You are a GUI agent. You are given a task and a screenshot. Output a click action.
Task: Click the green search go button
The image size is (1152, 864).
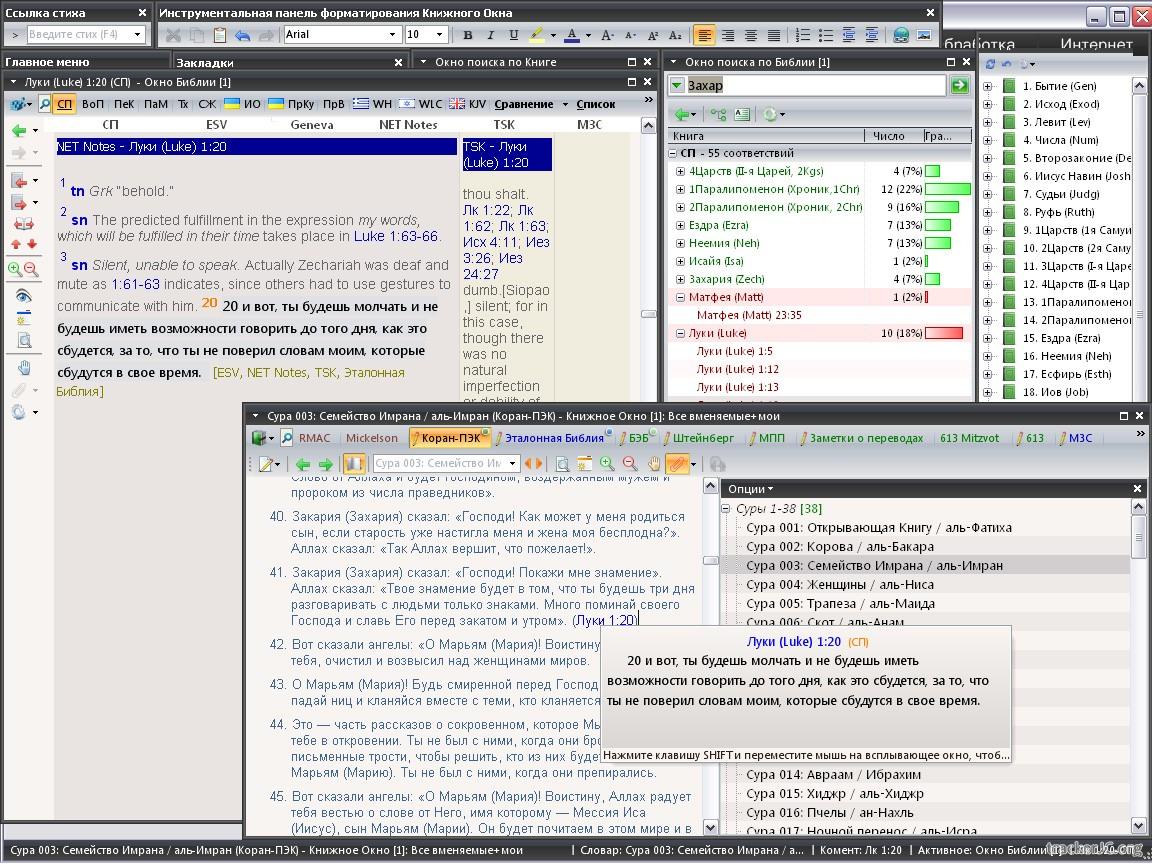[960, 86]
